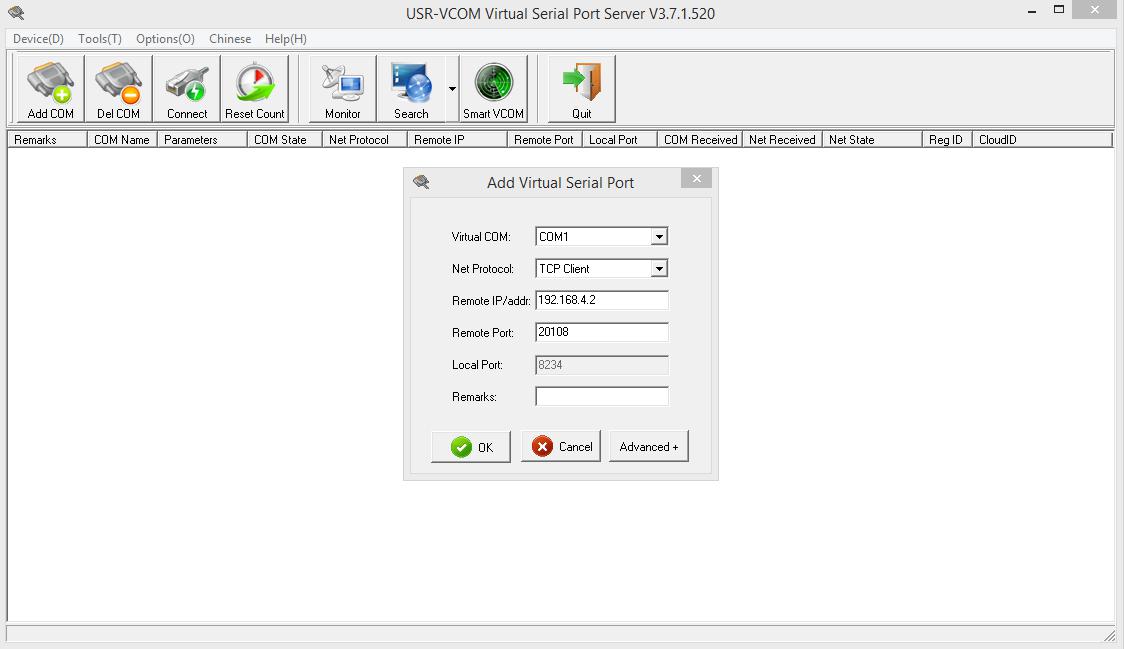
Task: Click the CloudID column header
Action: 1042,140
